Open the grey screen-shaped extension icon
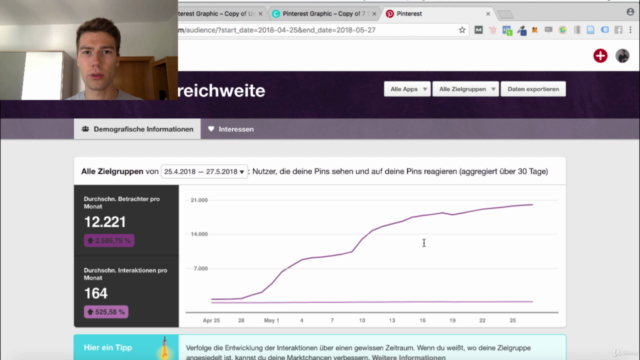640x360 pixels. point(549,30)
